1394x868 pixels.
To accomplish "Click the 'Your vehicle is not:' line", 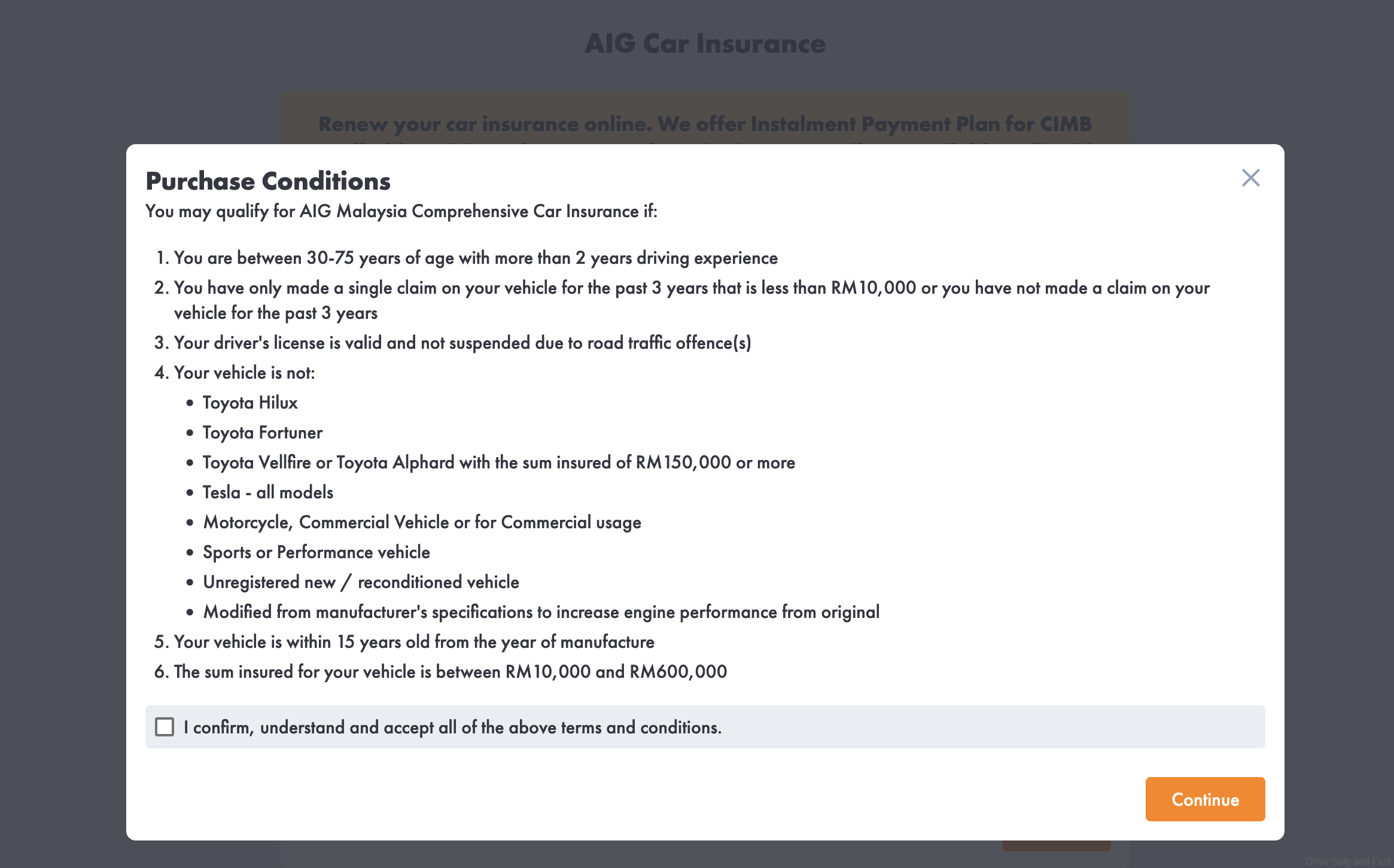I will click(244, 373).
